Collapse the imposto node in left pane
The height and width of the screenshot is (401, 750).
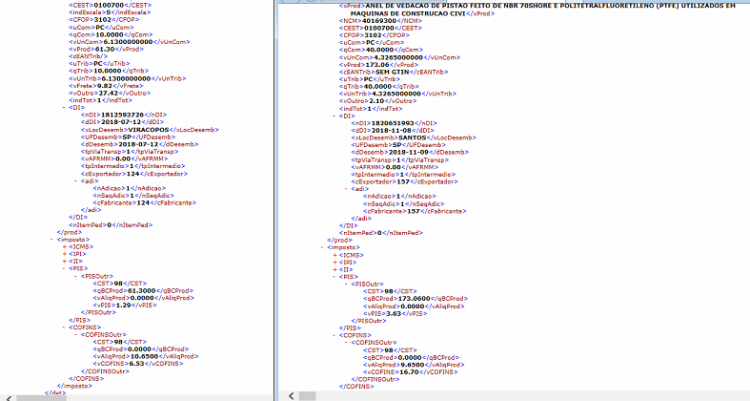[x=52, y=239]
